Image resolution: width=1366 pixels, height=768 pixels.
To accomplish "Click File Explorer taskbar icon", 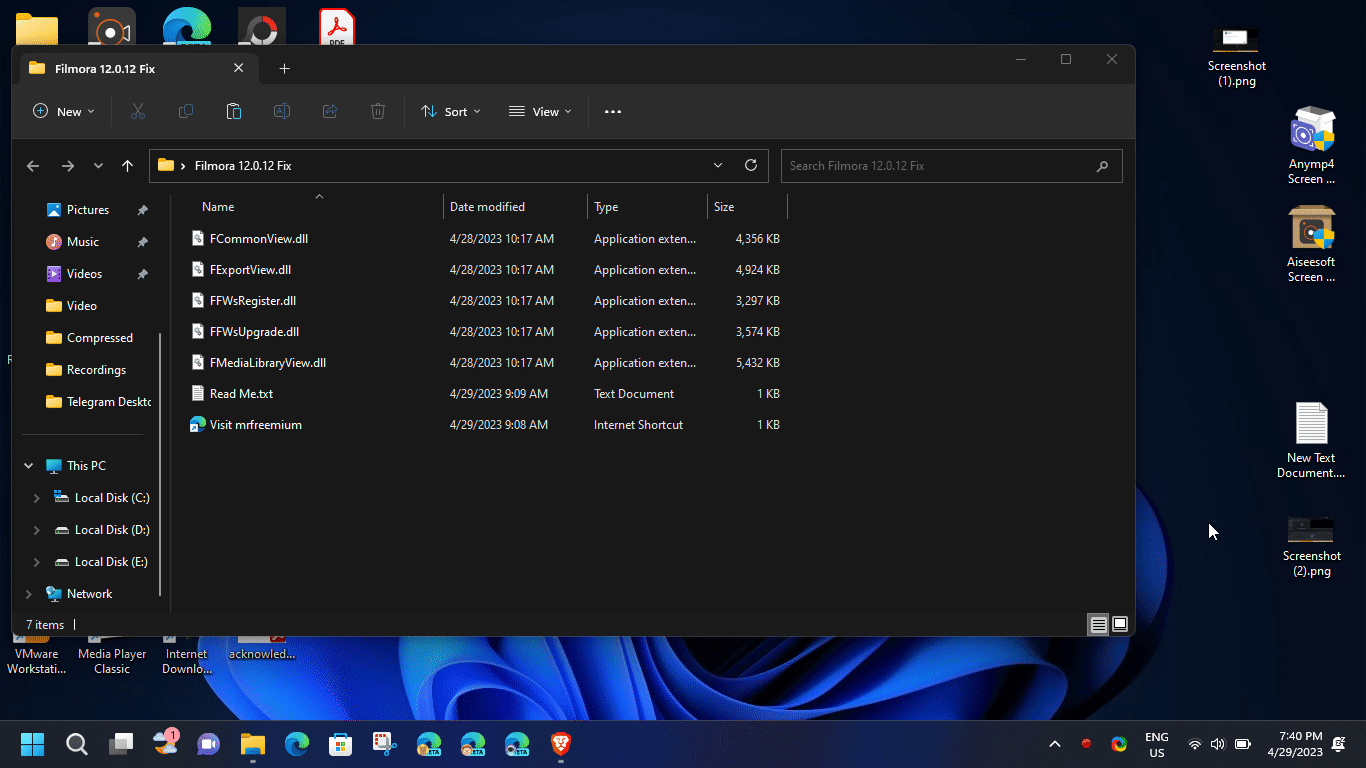I will coord(253,744).
